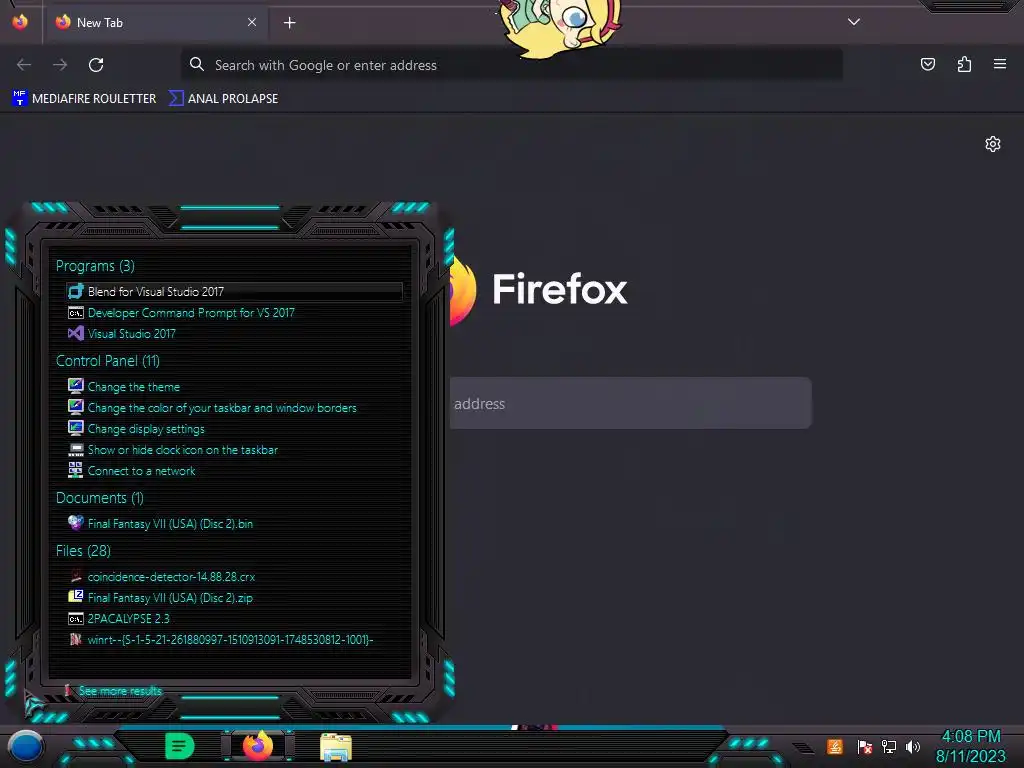This screenshot has height=768, width=1024.
Task: Open the Firefox hamburger menu
Action: click(x=1000, y=64)
